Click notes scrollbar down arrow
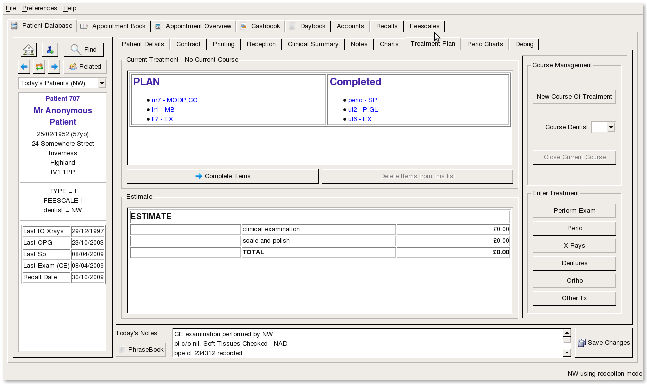Screen dimensions: 647x384 click(567, 353)
